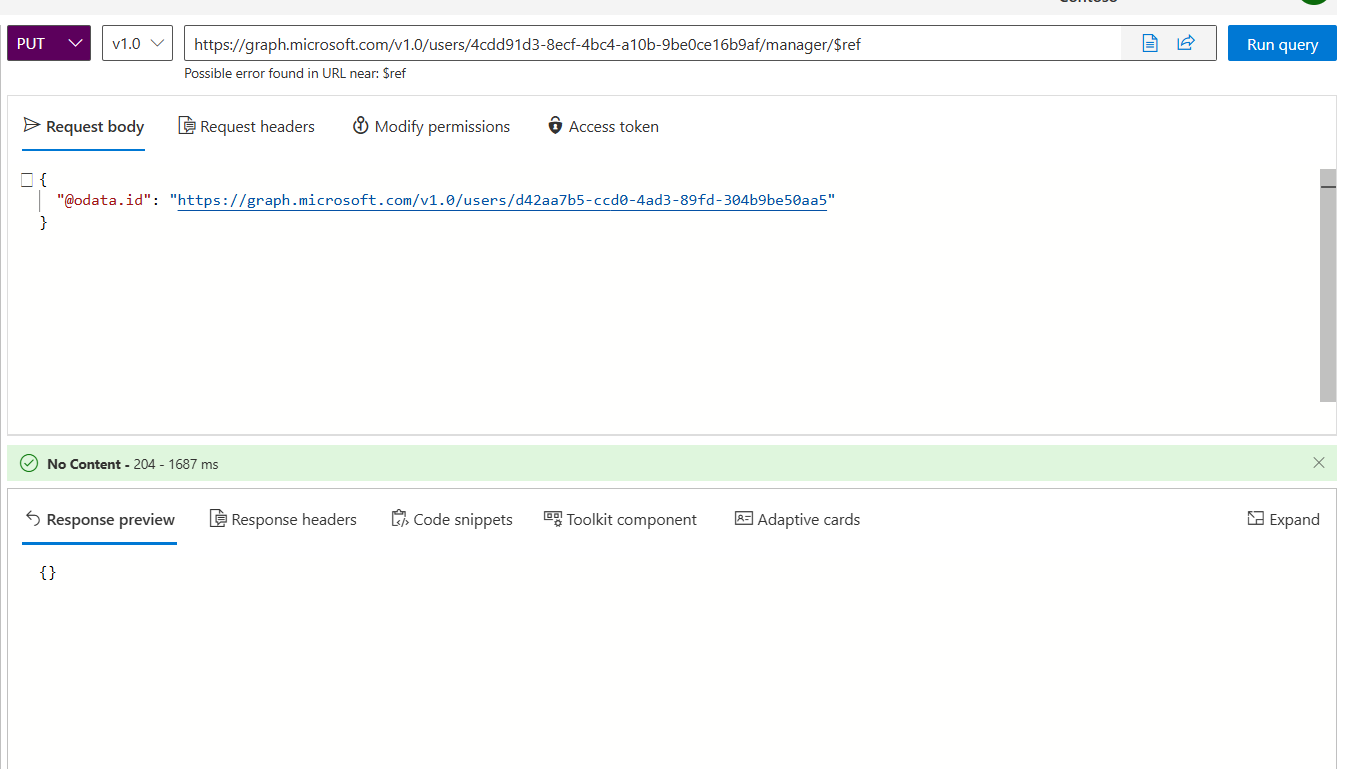Open the Modify permissions tab
Viewport: 1354px width, 769px height.
431,127
